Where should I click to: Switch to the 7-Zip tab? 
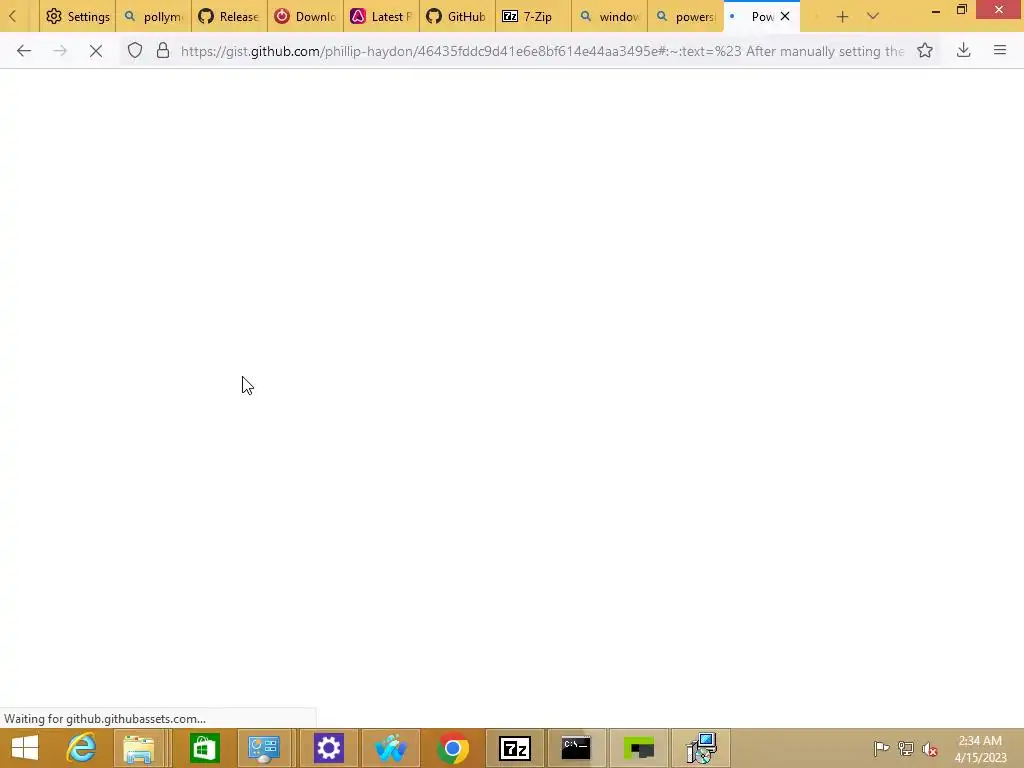(x=534, y=16)
